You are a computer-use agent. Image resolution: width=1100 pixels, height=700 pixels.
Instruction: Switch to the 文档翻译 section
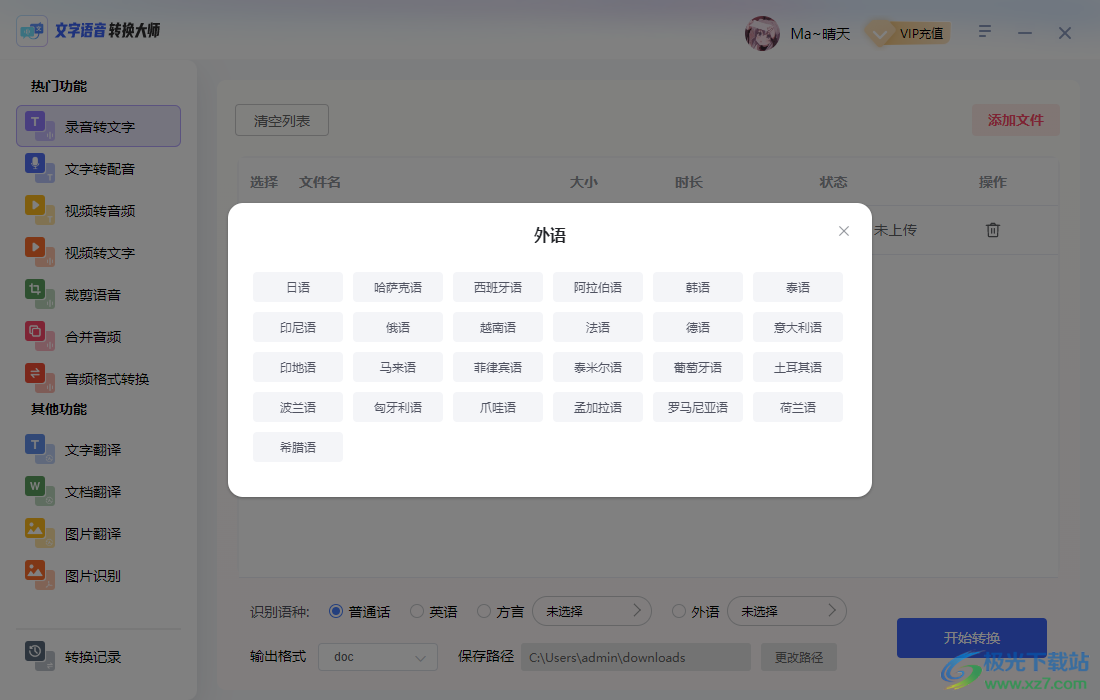coord(97,491)
